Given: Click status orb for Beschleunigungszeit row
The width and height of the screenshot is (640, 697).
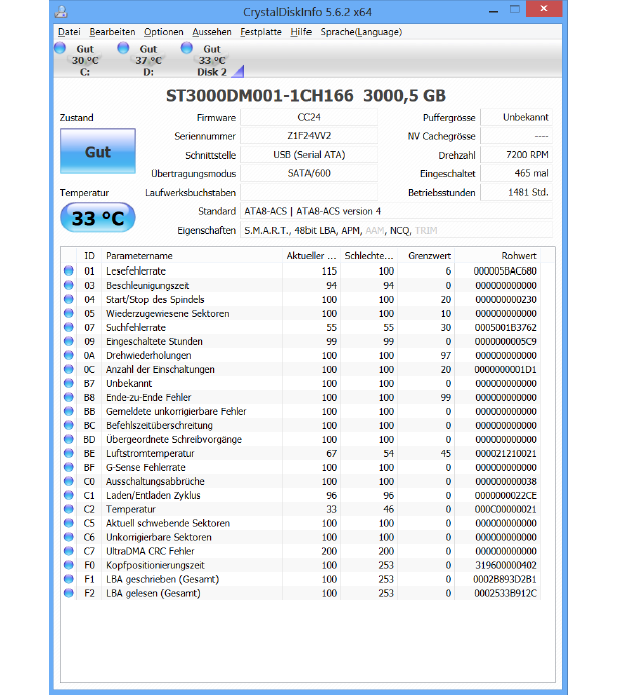Looking at the screenshot, I should click(68, 285).
